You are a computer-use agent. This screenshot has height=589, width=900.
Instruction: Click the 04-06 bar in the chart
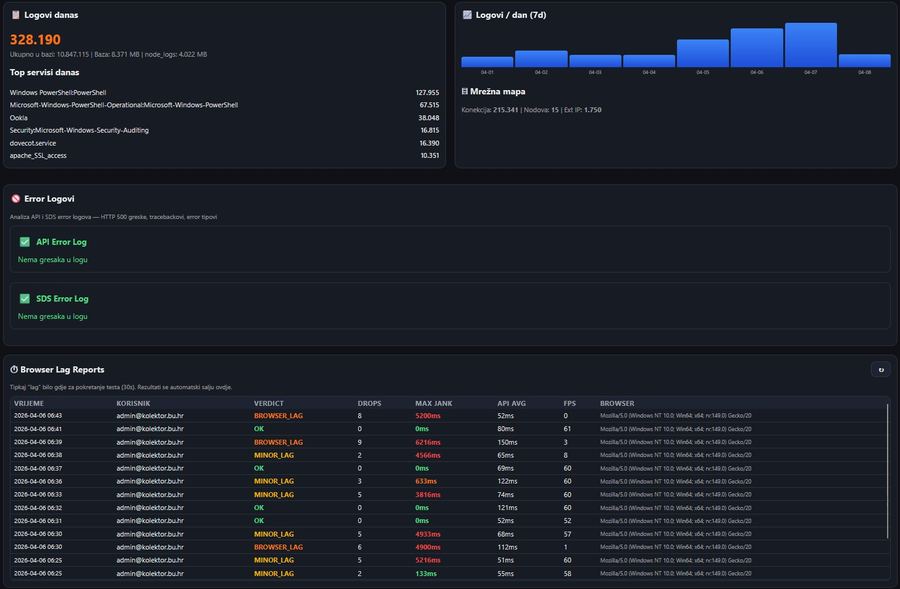tap(756, 48)
